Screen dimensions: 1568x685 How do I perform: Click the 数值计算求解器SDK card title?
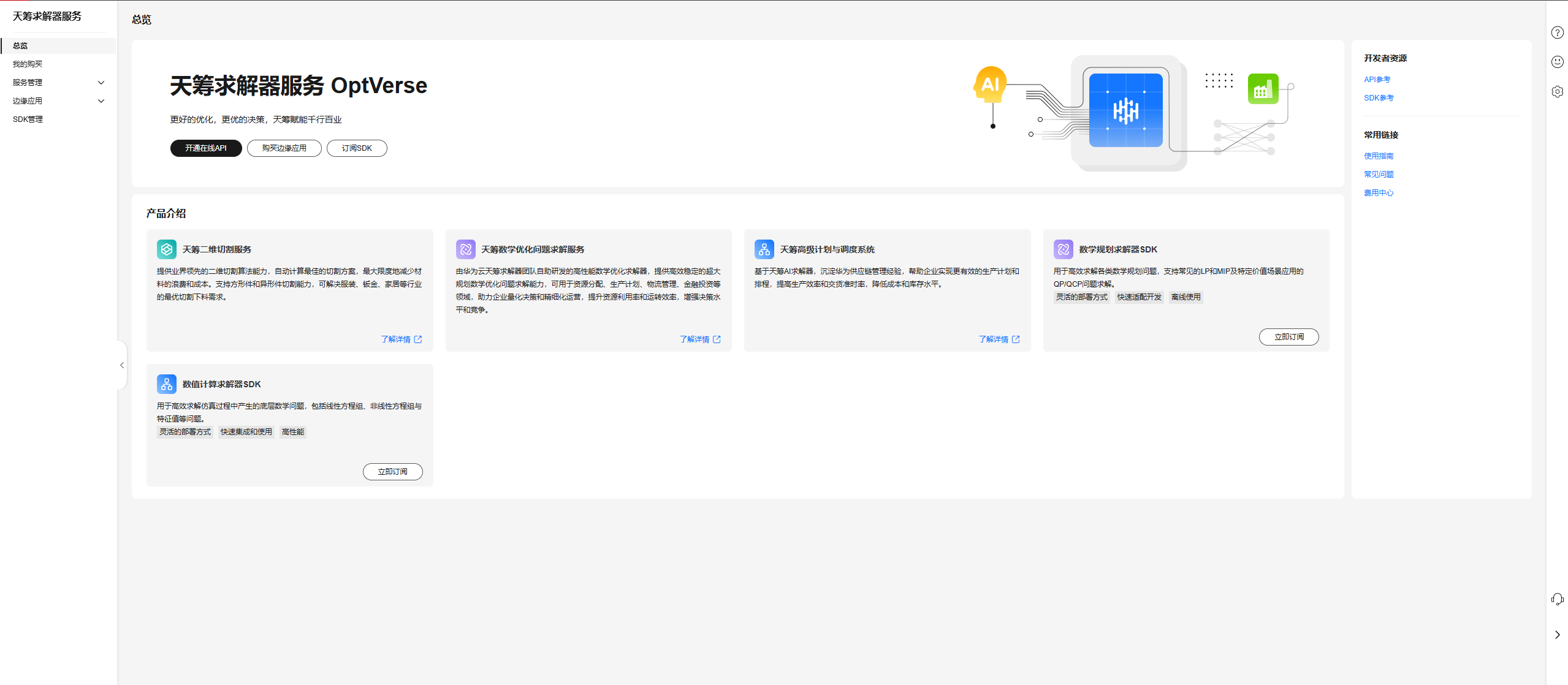pos(221,384)
